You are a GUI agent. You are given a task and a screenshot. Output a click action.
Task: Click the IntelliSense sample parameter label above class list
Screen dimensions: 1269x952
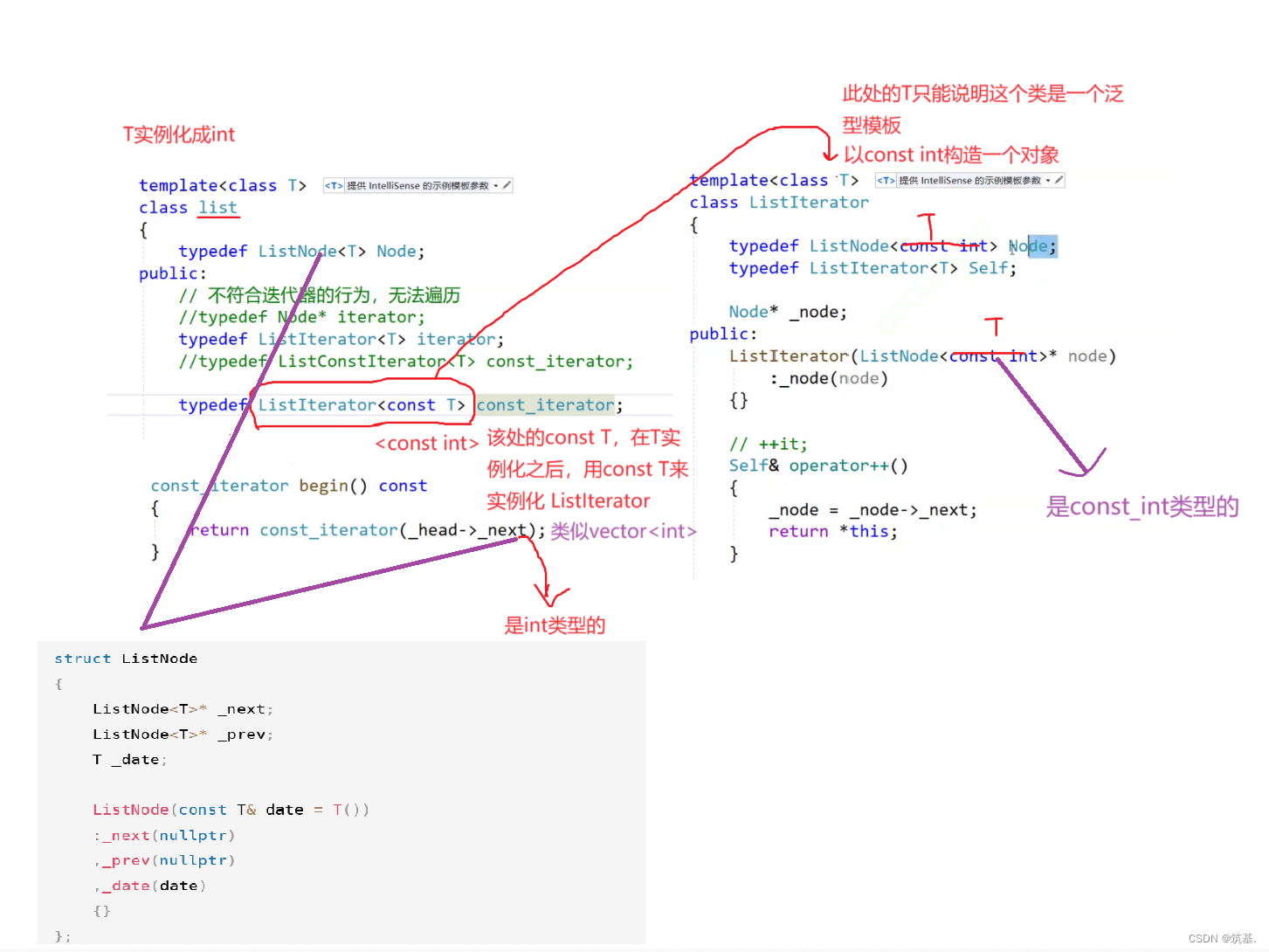417,186
